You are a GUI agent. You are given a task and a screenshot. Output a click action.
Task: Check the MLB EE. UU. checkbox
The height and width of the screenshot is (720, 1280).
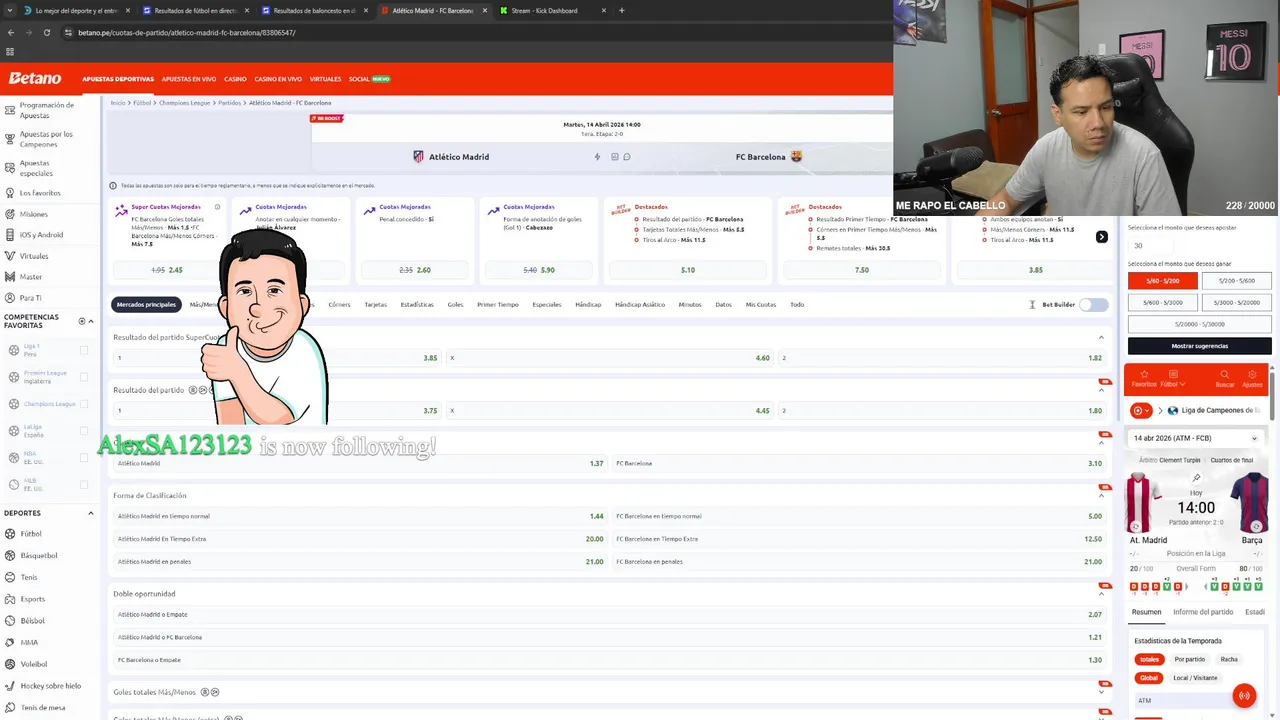(x=84, y=485)
